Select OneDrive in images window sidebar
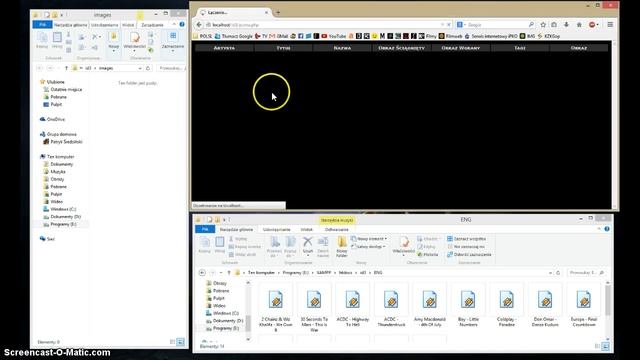This screenshot has width=640, height=360. click(x=52, y=119)
